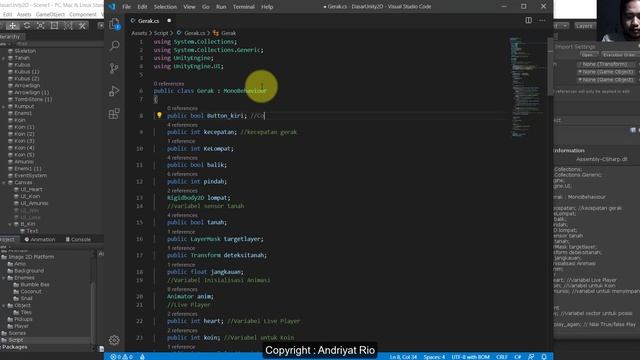Screen dimensions: 640x360
Task: Collapse the Enemies folder in Project
Action: click(x=4, y=278)
